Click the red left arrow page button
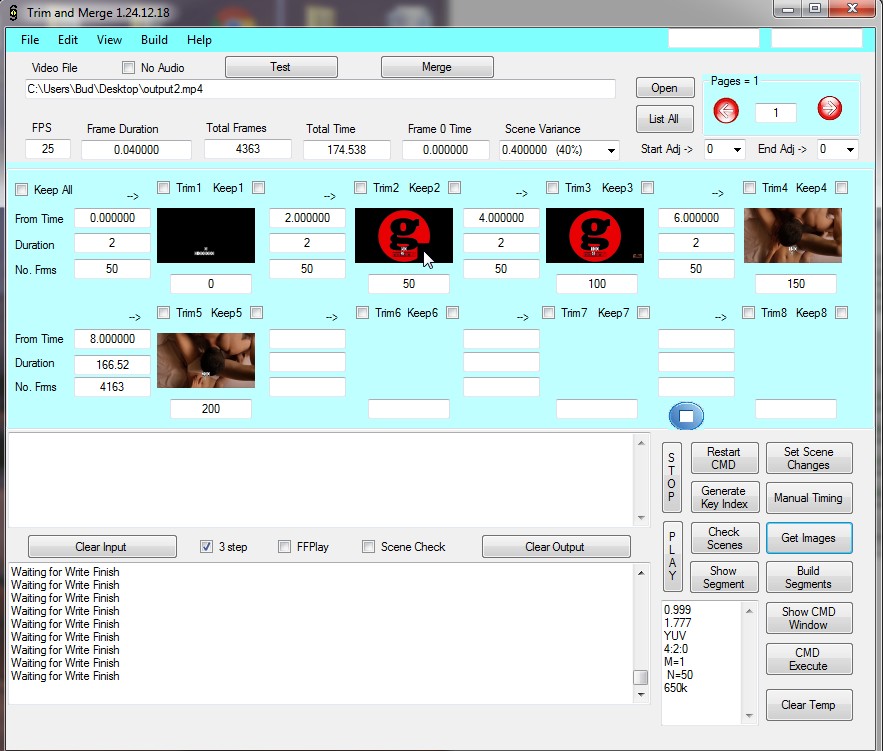This screenshot has height=751, width=883. tap(726, 110)
